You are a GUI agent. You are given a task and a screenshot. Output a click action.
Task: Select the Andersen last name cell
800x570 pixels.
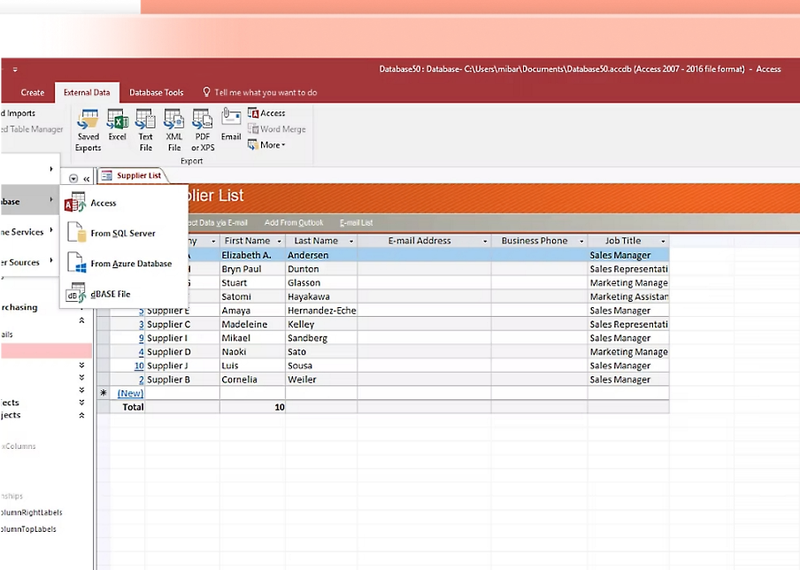coord(321,255)
